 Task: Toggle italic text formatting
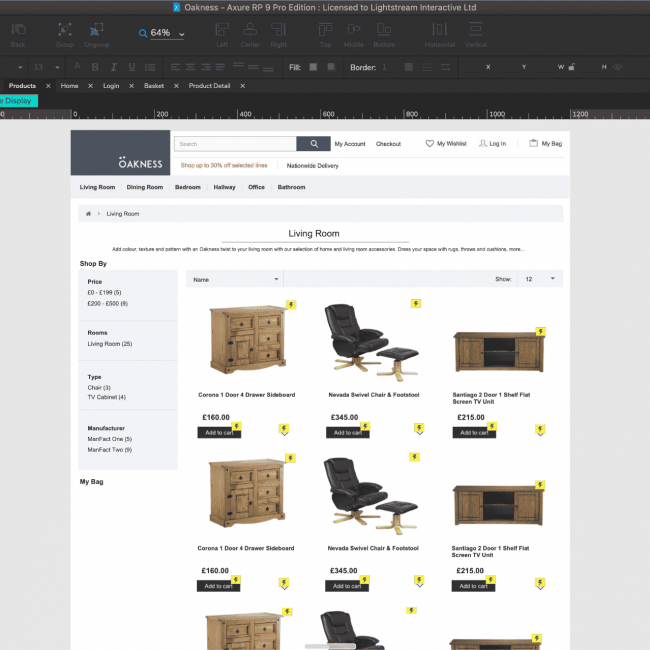pyautogui.click(x=113, y=67)
